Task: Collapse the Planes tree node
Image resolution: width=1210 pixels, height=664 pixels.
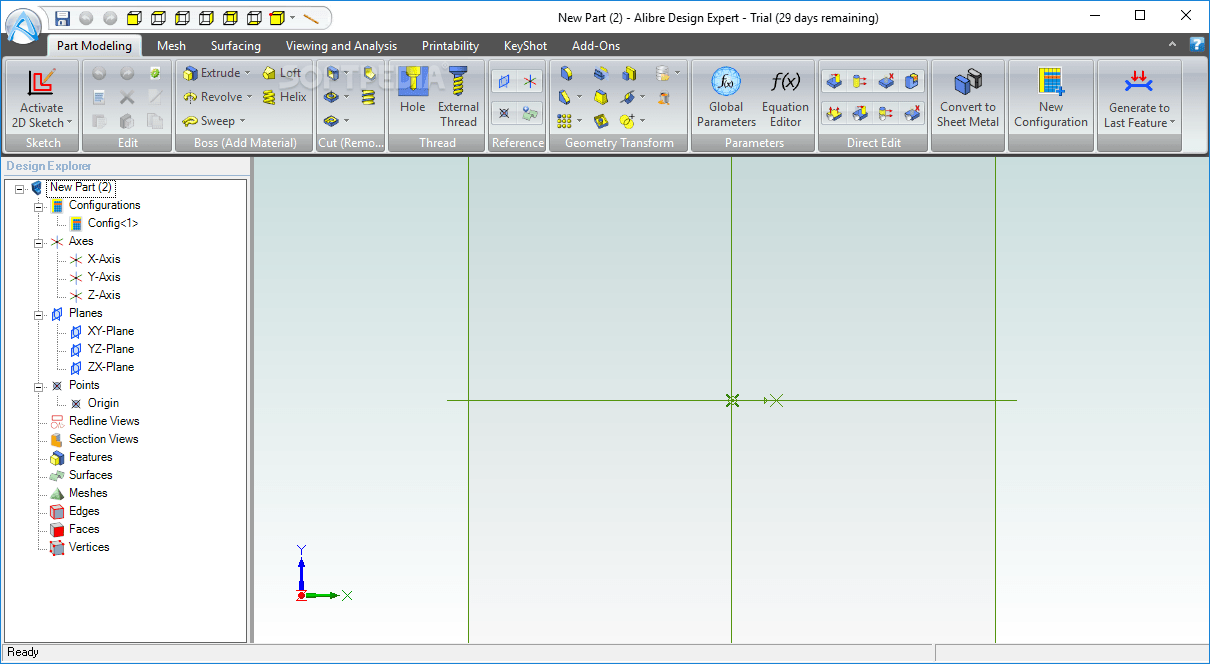Action: point(39,314)
